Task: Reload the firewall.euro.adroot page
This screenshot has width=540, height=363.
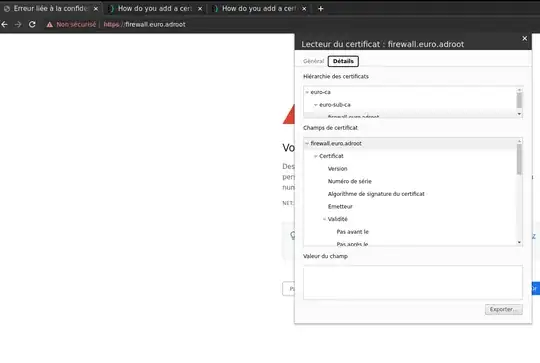Action: click(32, 24)
